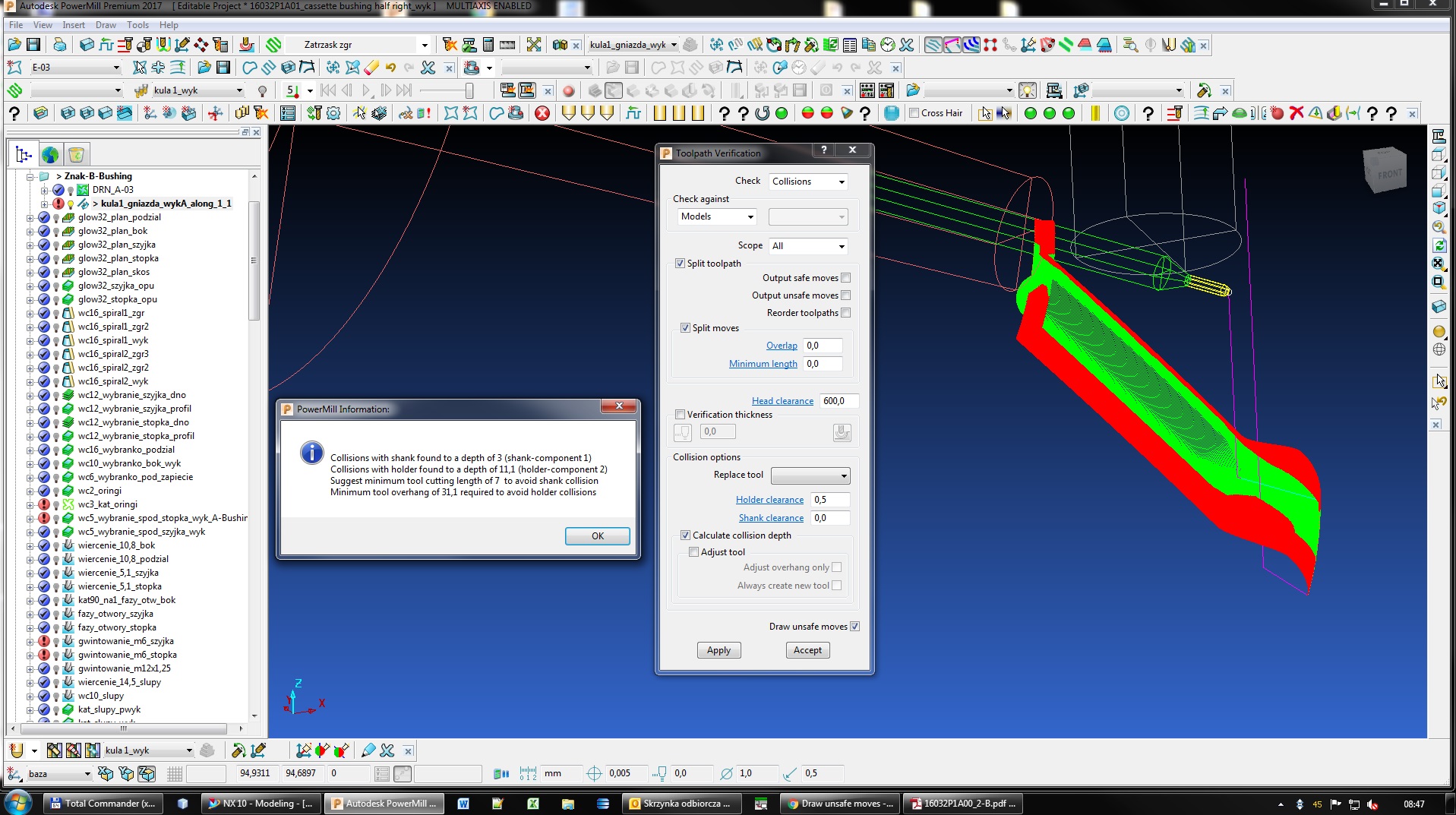Open the Tools menu
This screenshot has width=1456, height=815.
[x=137, y=25]
